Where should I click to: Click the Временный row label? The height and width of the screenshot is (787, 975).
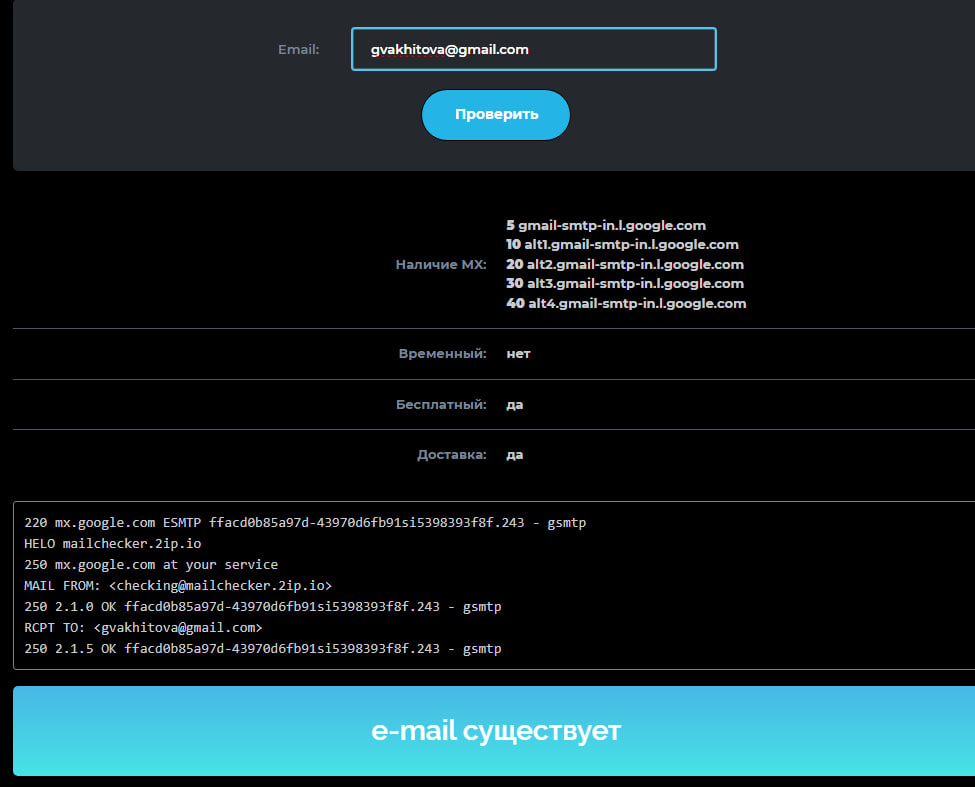point(442,354)
